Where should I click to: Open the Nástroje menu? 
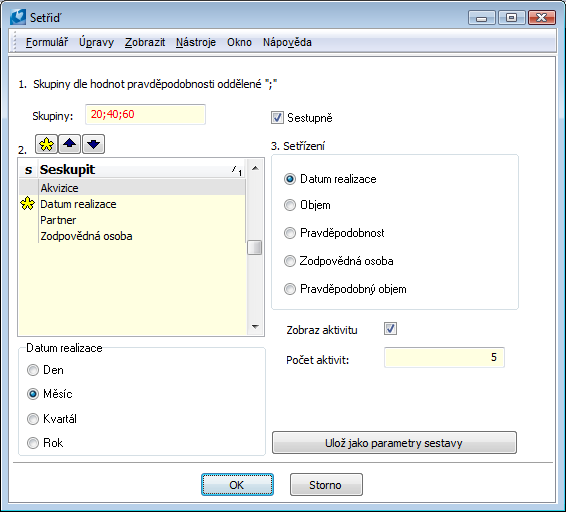point(196,42)
